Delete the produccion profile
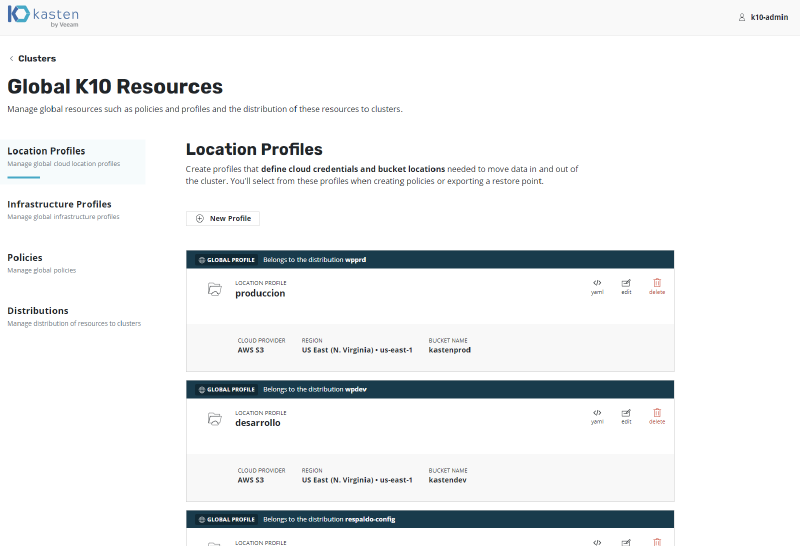Image resolution: width=800 pixels, height=546 pixels. 657,287
